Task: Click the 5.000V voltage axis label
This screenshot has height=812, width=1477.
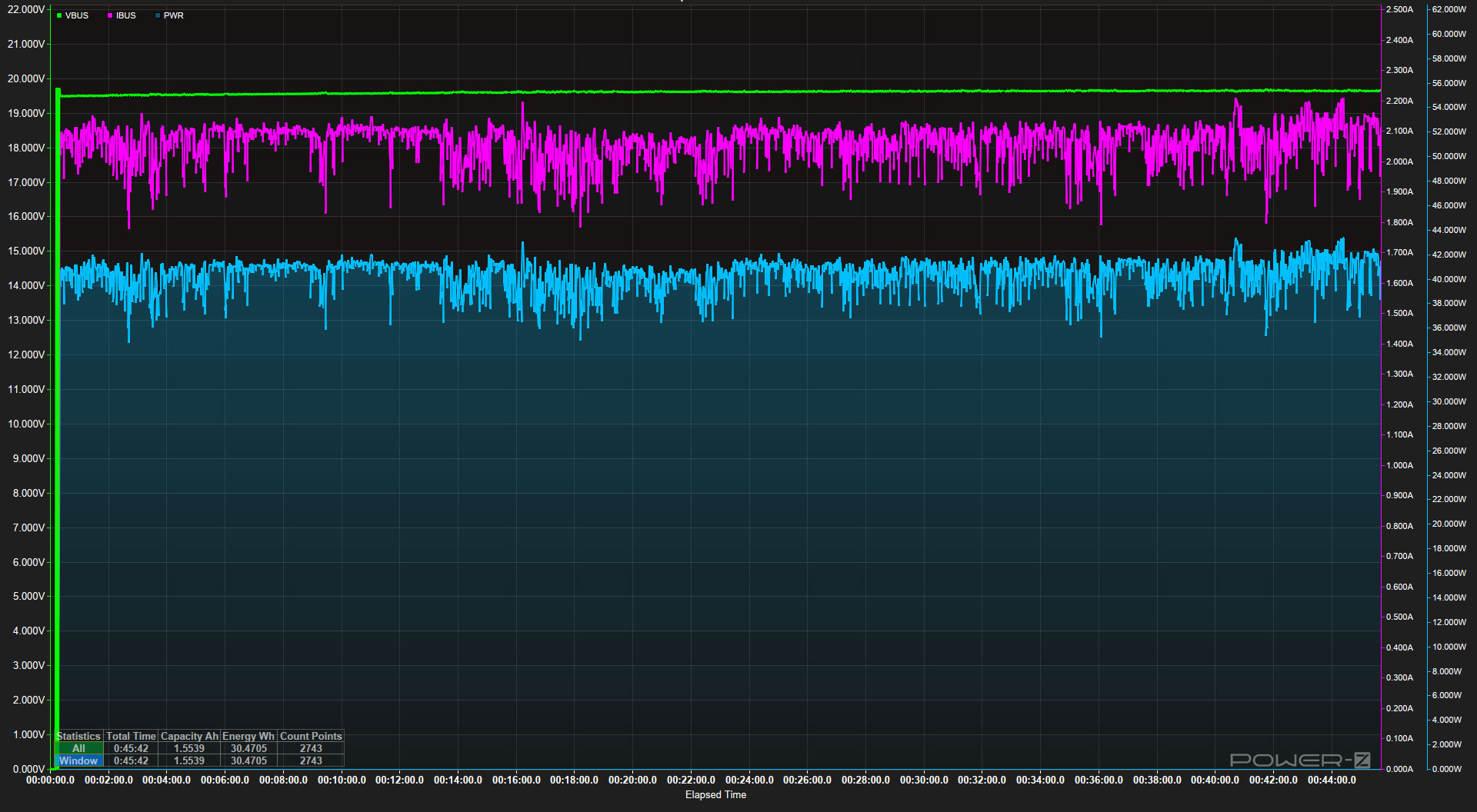Action: (x=29, y=596)
